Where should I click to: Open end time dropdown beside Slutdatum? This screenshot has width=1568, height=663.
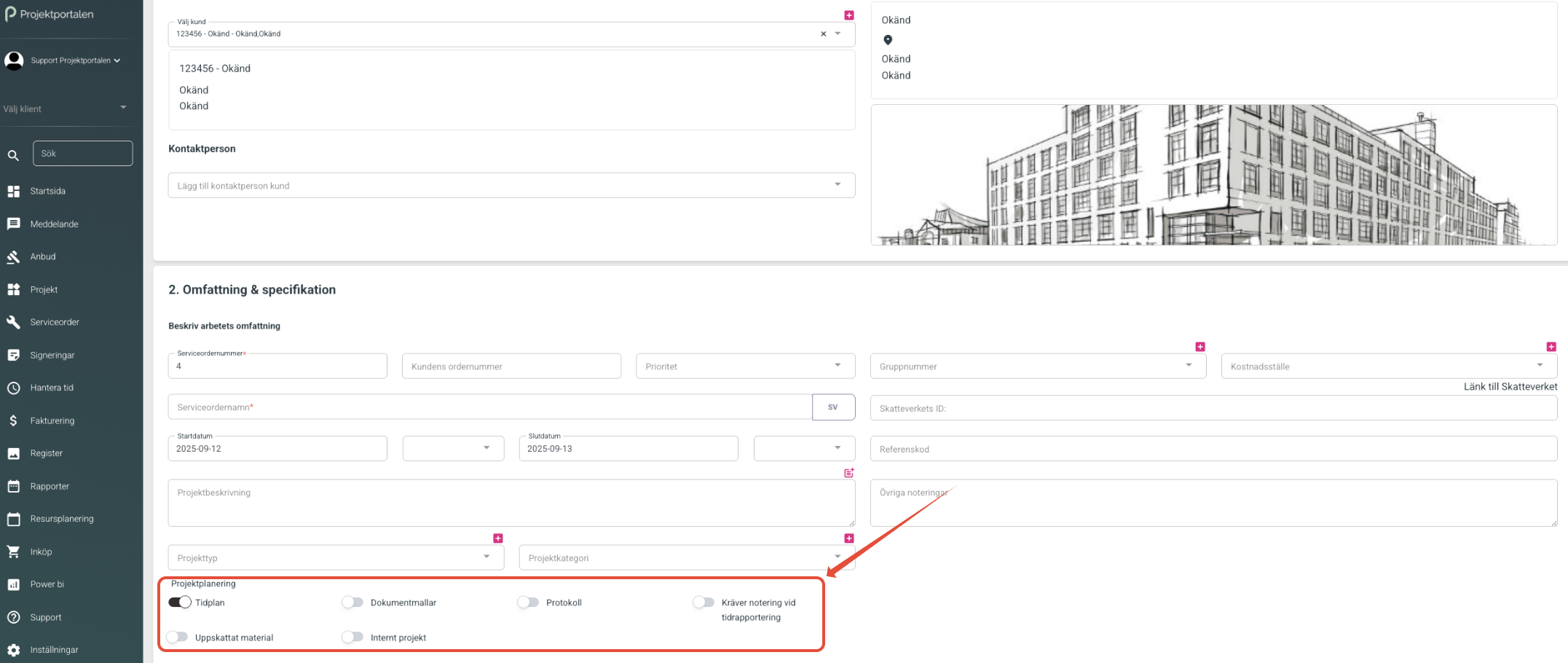coord(804,449)
